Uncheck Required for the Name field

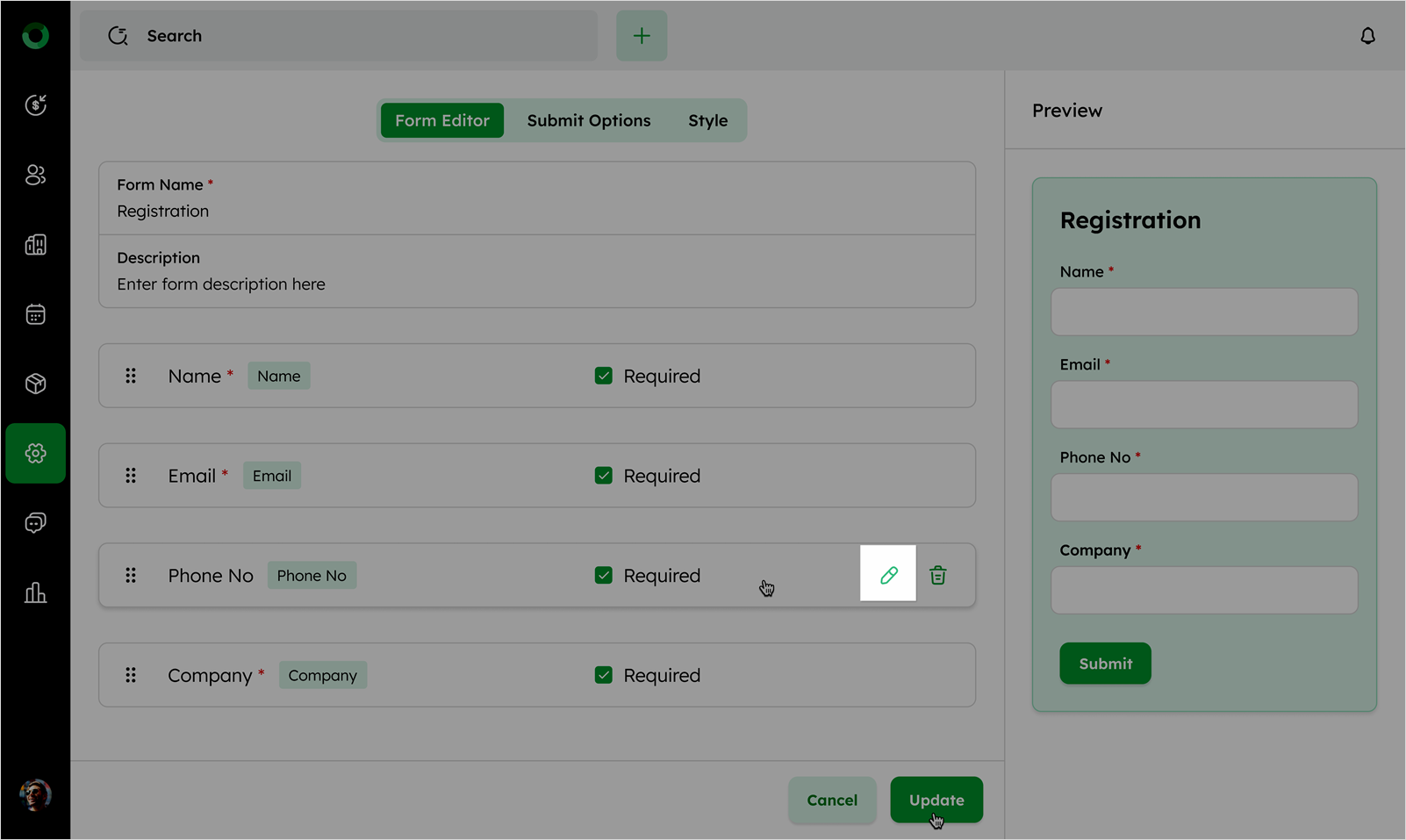click(x=603, y=376)
